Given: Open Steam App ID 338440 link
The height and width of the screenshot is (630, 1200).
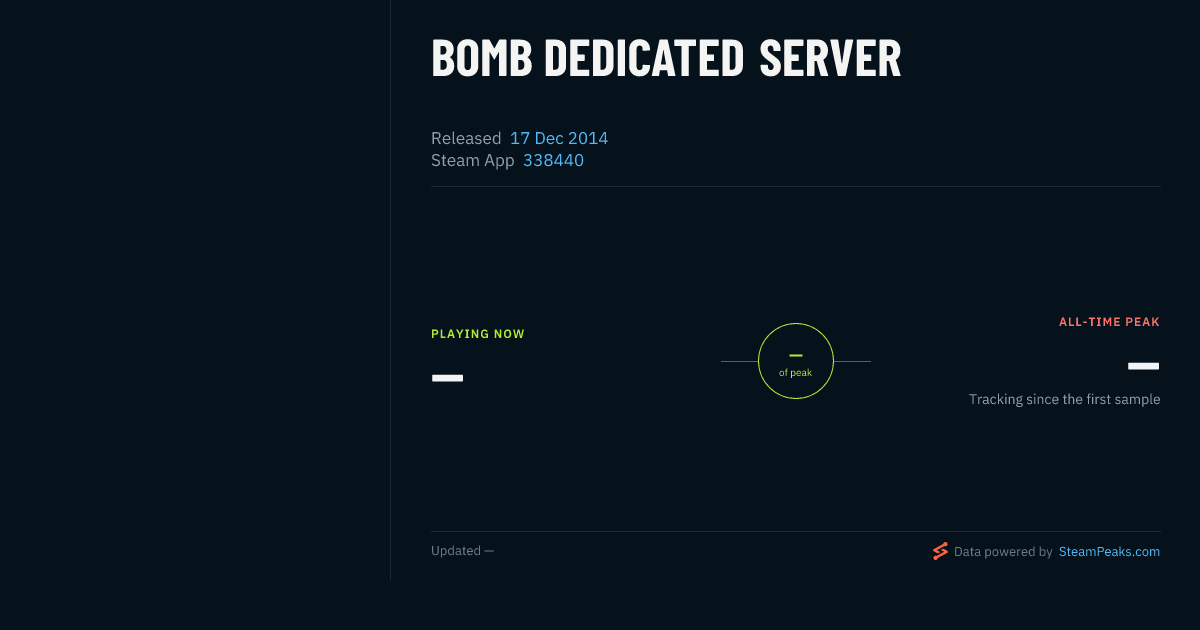Looking at the screenshot, I should (553, 160).
